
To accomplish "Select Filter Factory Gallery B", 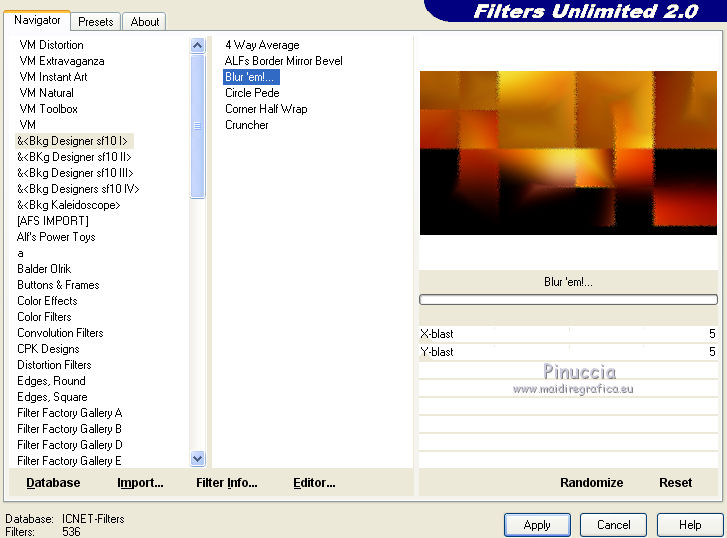I will point(69,429).
